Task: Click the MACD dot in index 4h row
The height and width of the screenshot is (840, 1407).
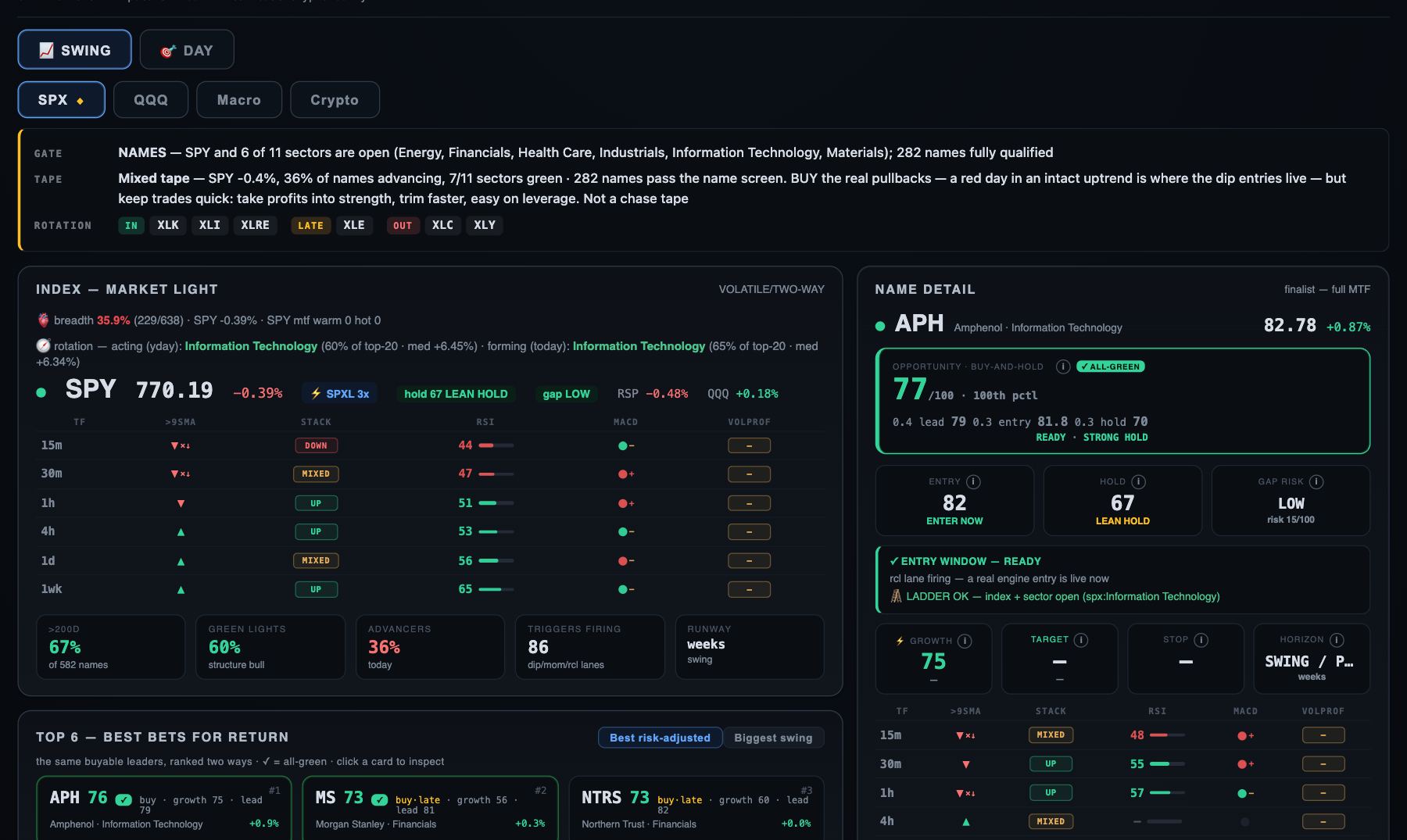Action: tap(622, 532)
